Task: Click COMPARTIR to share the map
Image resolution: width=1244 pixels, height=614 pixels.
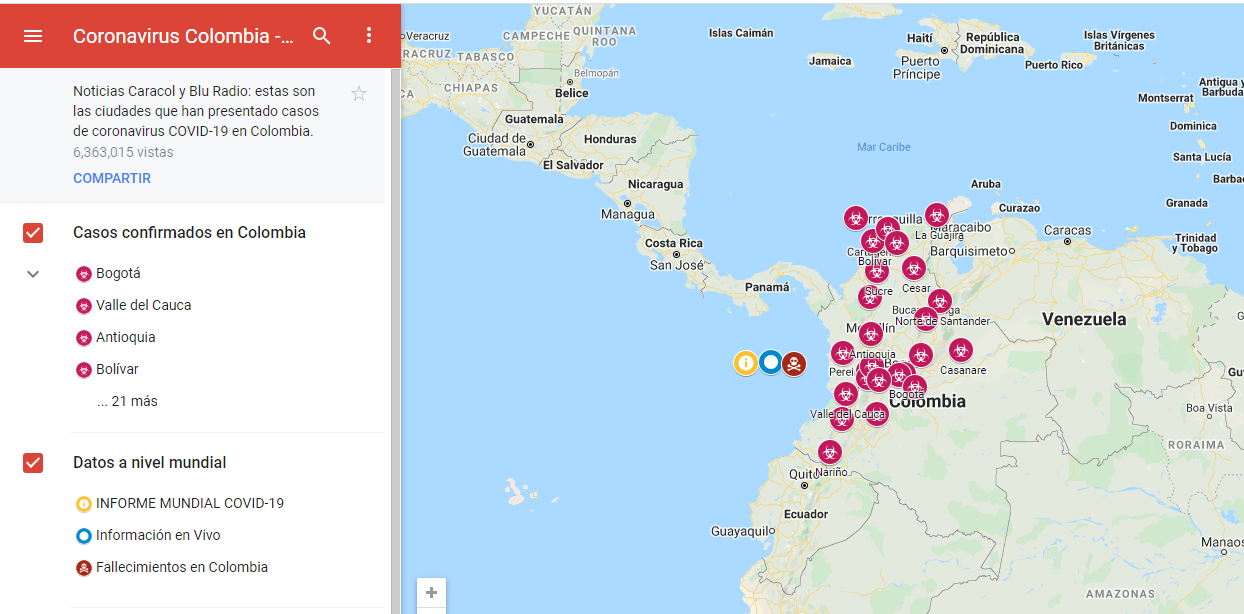Action: (x=110, y=177)
